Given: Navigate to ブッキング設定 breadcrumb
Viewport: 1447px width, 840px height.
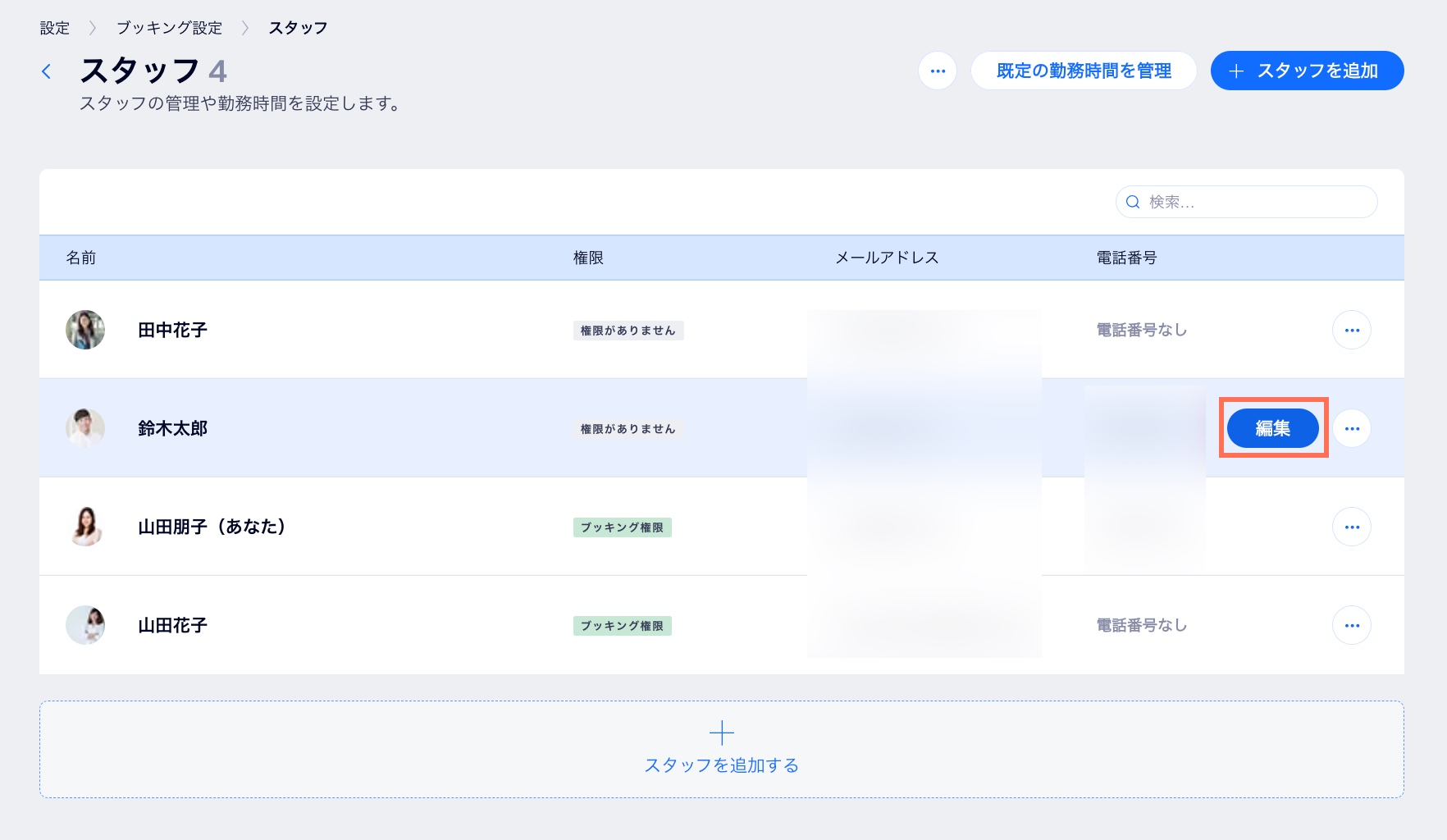Looking at the screenshot, I should pyautogui.click(x=169, y=28).
